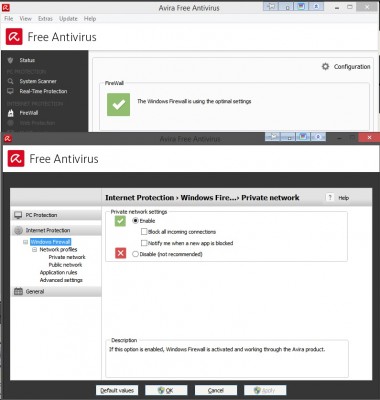The height and width of the screenshot is (400, 380).
Task: Open the View menu
Action: [25, 19]
